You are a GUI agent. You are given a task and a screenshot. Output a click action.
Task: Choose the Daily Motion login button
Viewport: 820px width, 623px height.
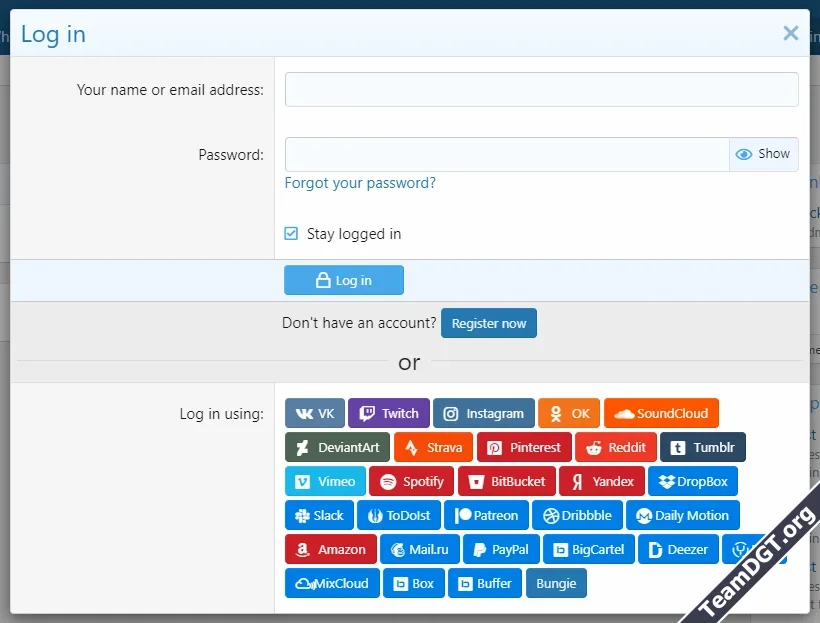point(683,515)
